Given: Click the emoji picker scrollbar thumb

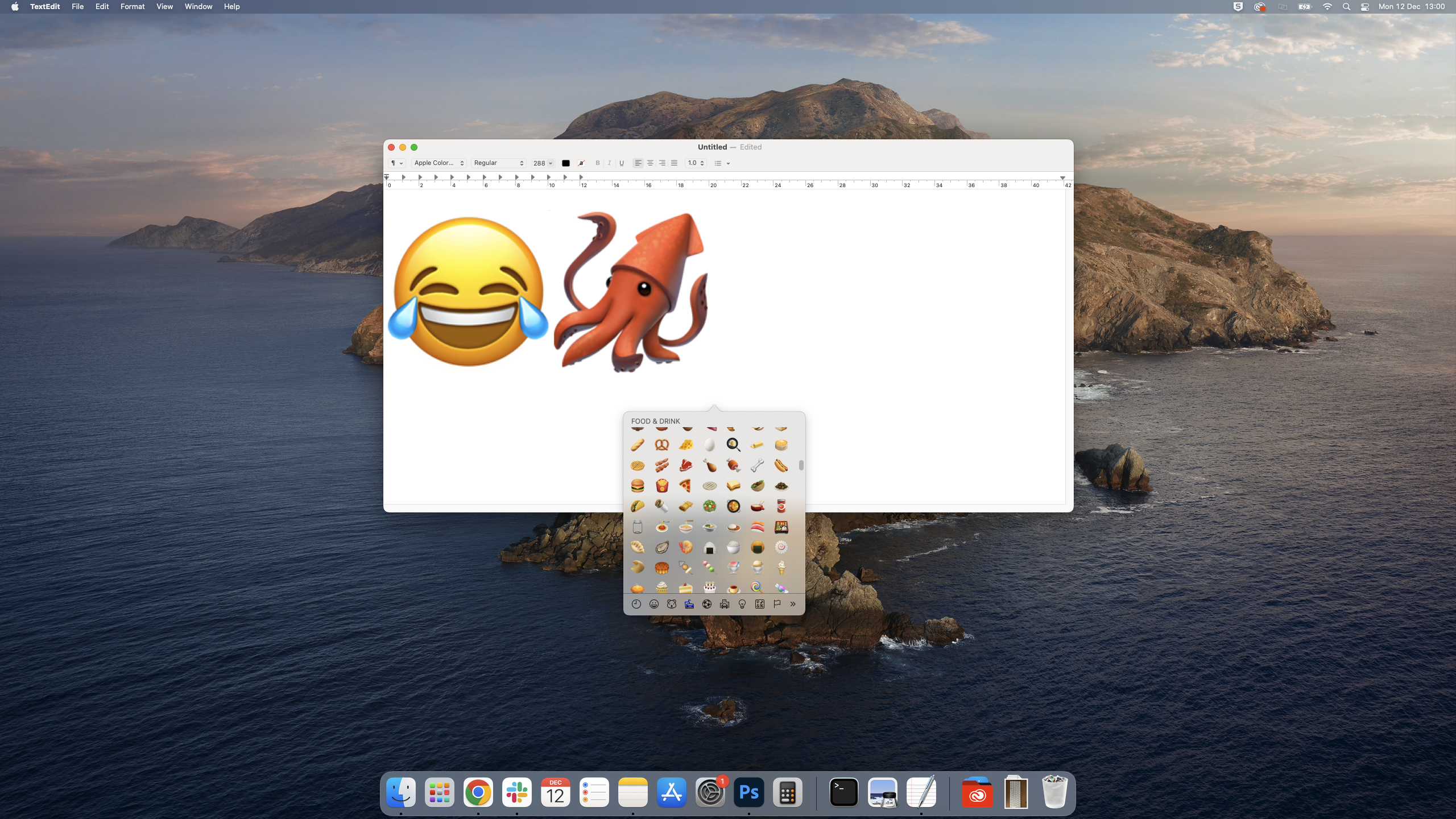Looking at the screenshot, I should point(801,465).
